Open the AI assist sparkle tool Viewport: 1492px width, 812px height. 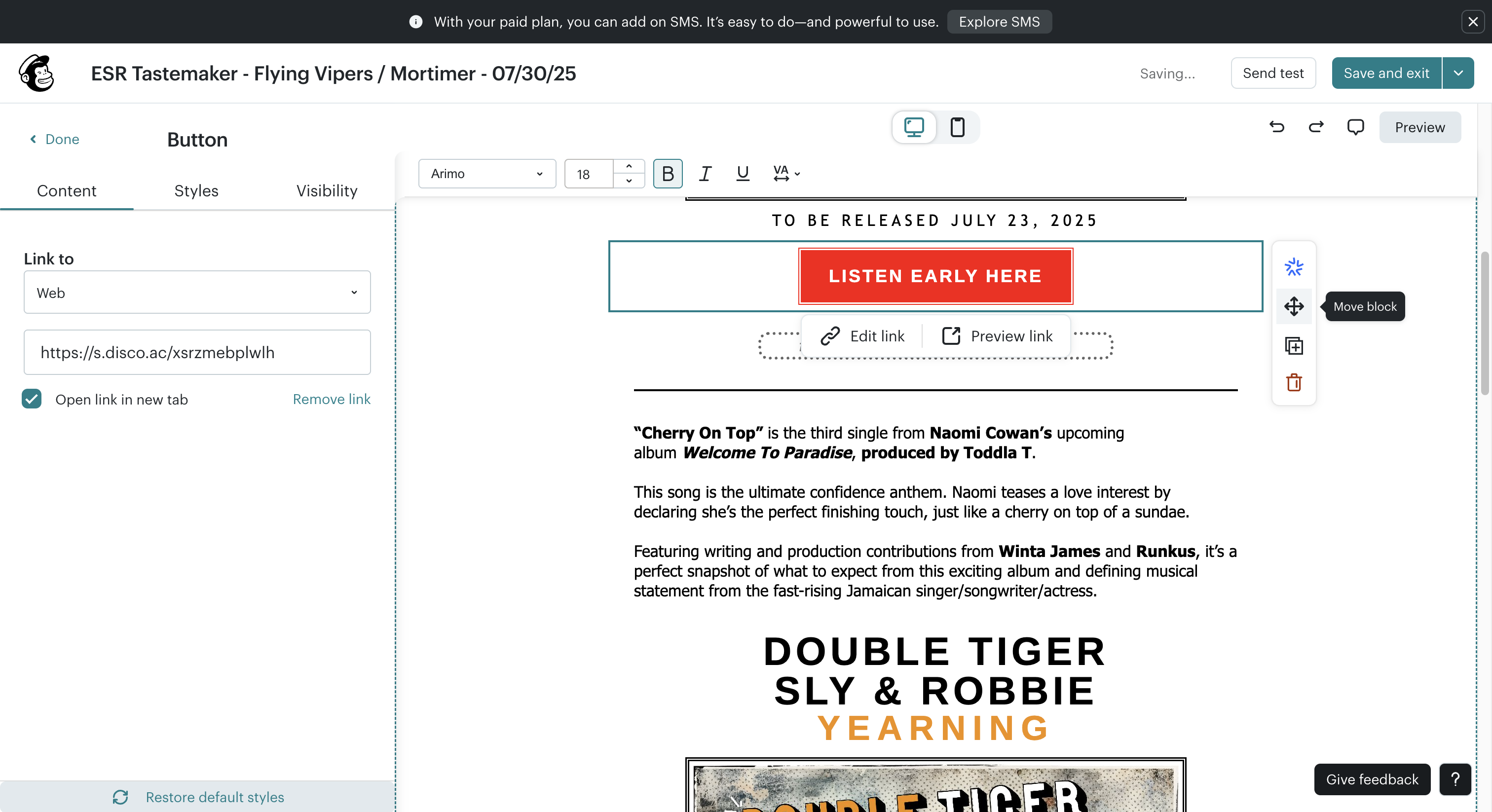[x=1293, y=267]
